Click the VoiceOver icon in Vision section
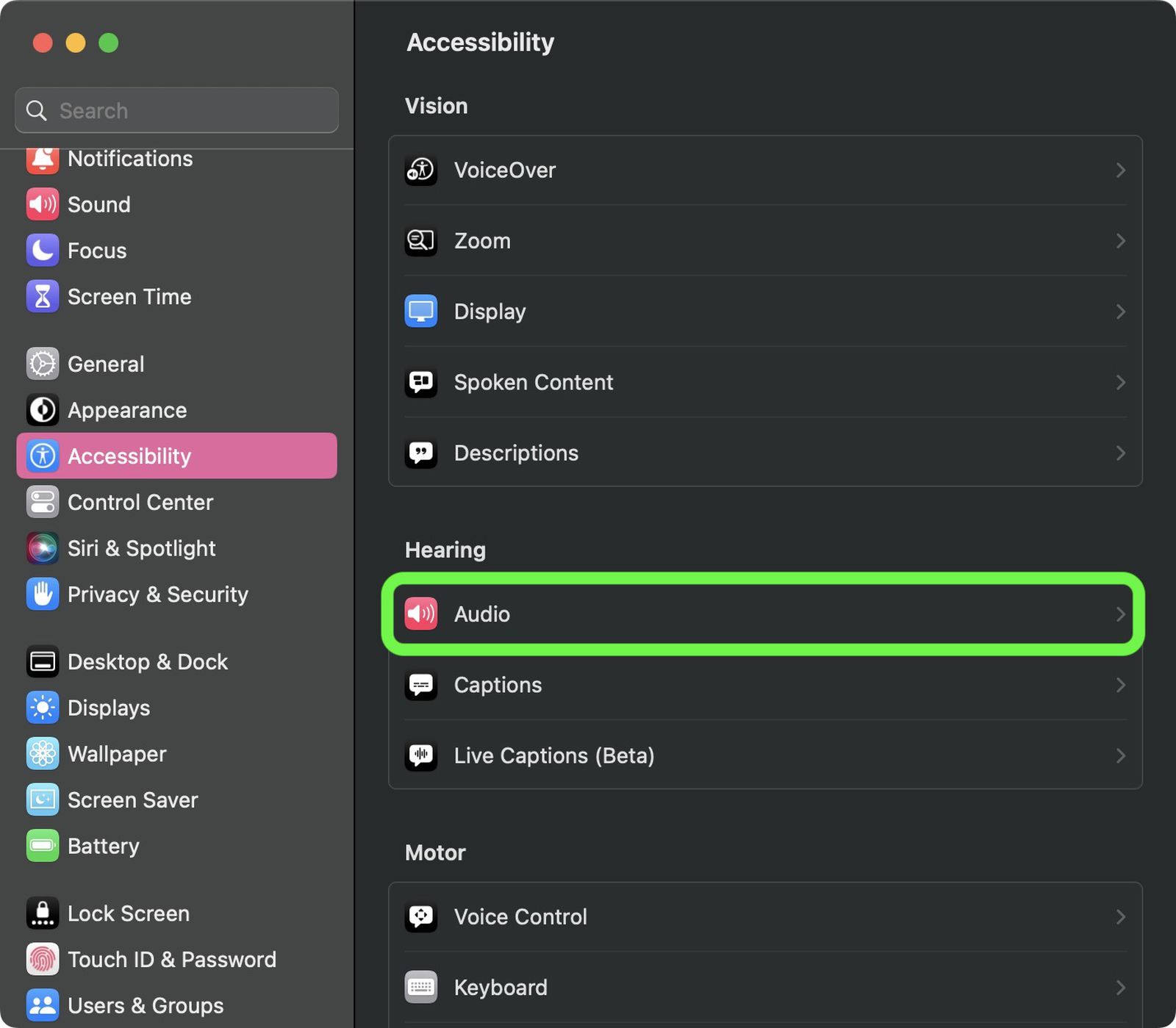Image resolution: width=1176 pixels, height=1028 pixels. coord(421,170)
